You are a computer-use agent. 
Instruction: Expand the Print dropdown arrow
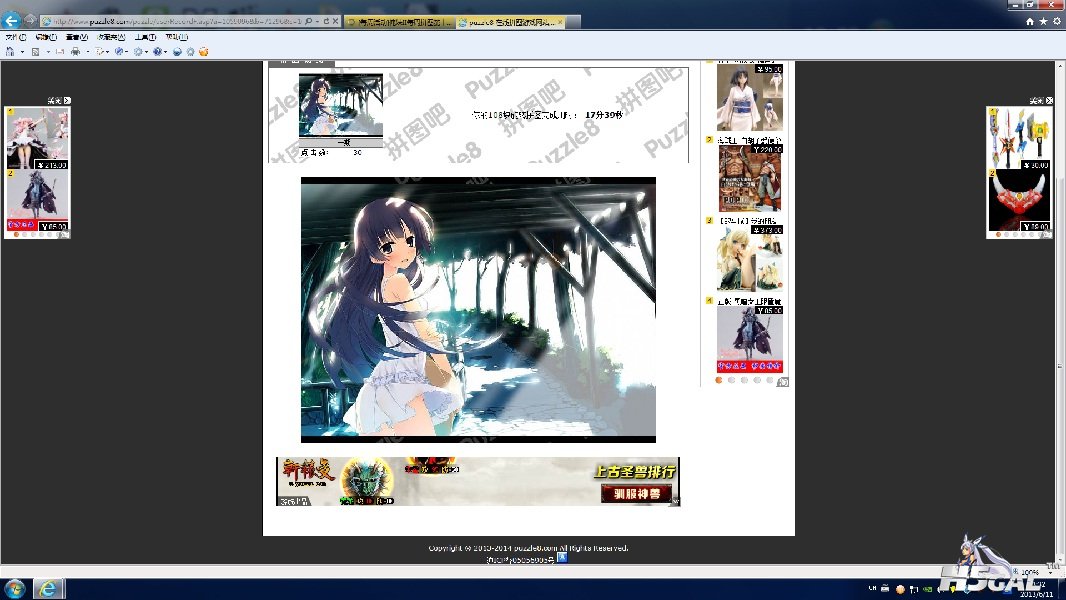[x=88, y=52]
